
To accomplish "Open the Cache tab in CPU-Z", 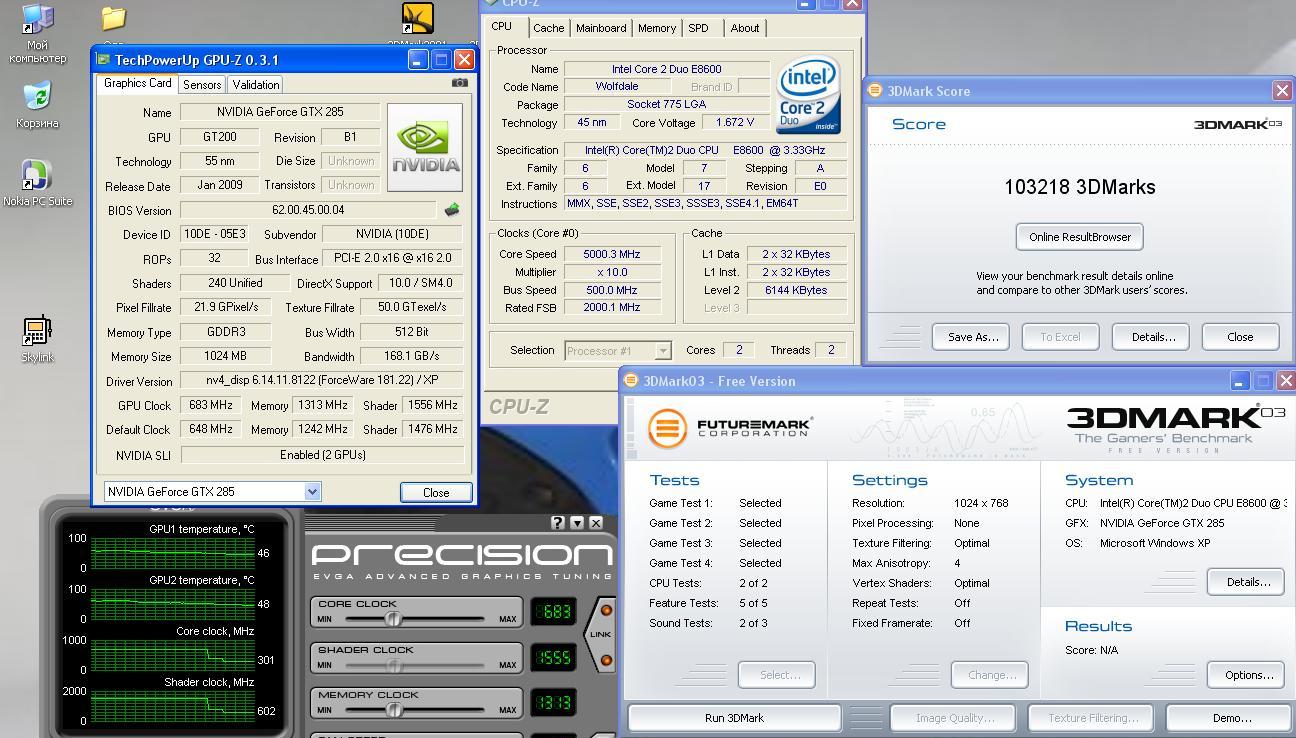I will coord(548,28).
